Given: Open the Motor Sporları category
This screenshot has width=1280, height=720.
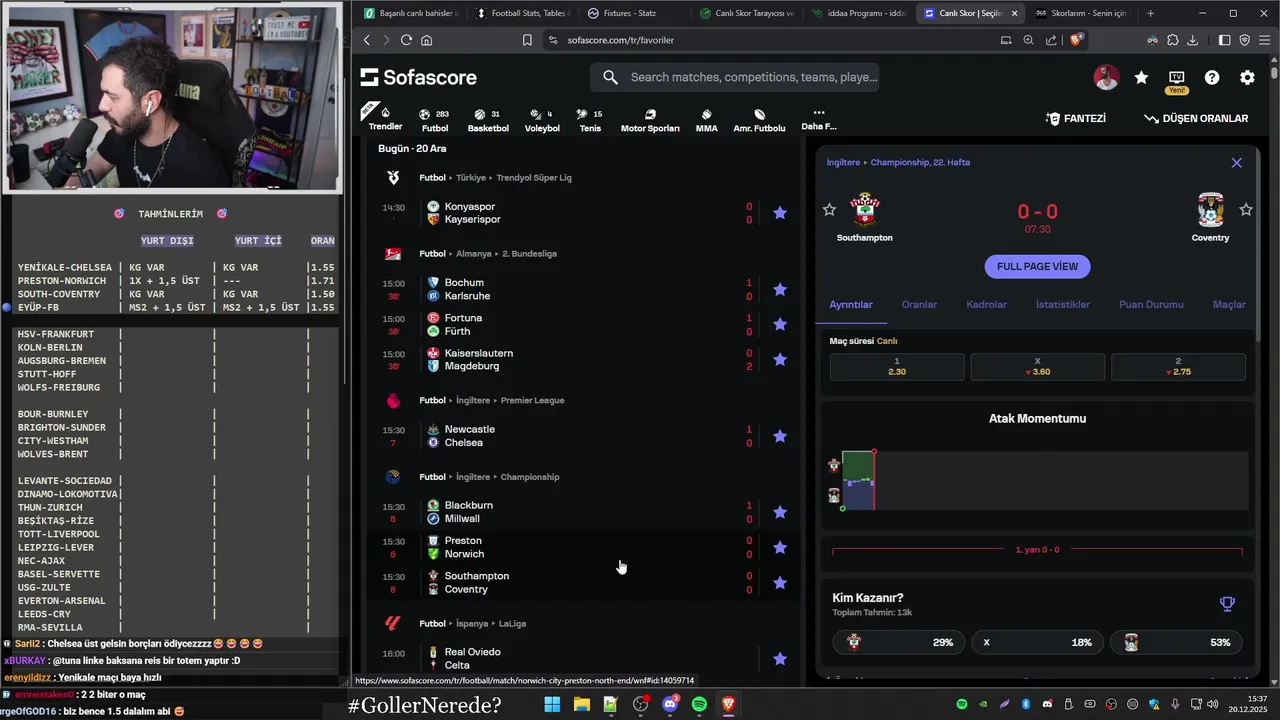Looking at the screenshot, I should tap(650, 120).
